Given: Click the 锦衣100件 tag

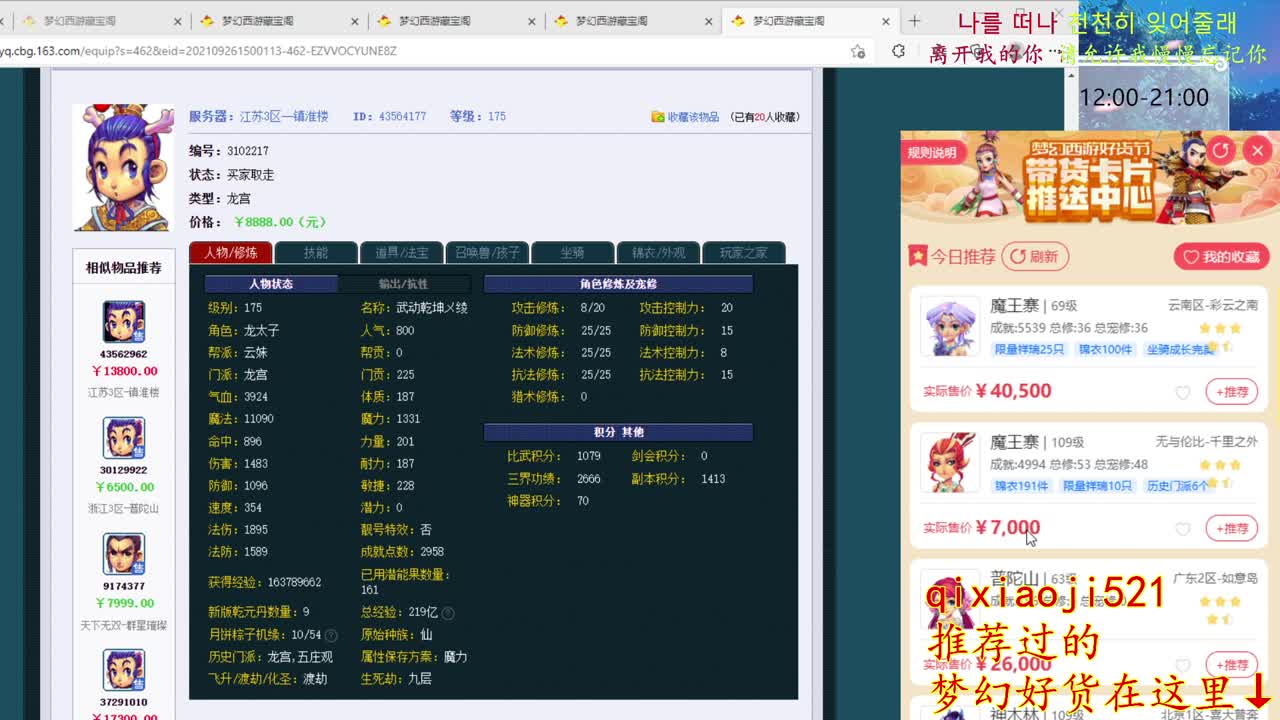Looking at the screenshot, I should coord(1105,349).
